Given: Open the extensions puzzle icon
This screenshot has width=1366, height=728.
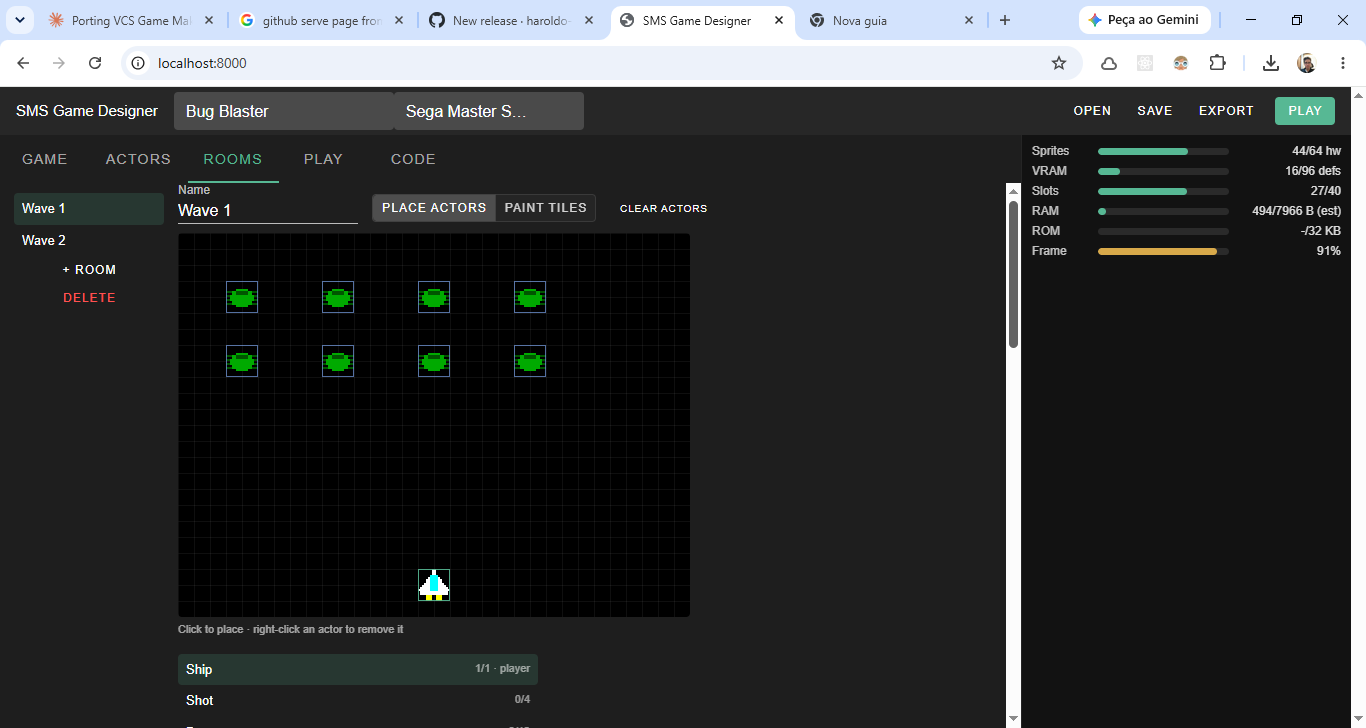Looking at the screenshot, I should [x=1217, y=63].
